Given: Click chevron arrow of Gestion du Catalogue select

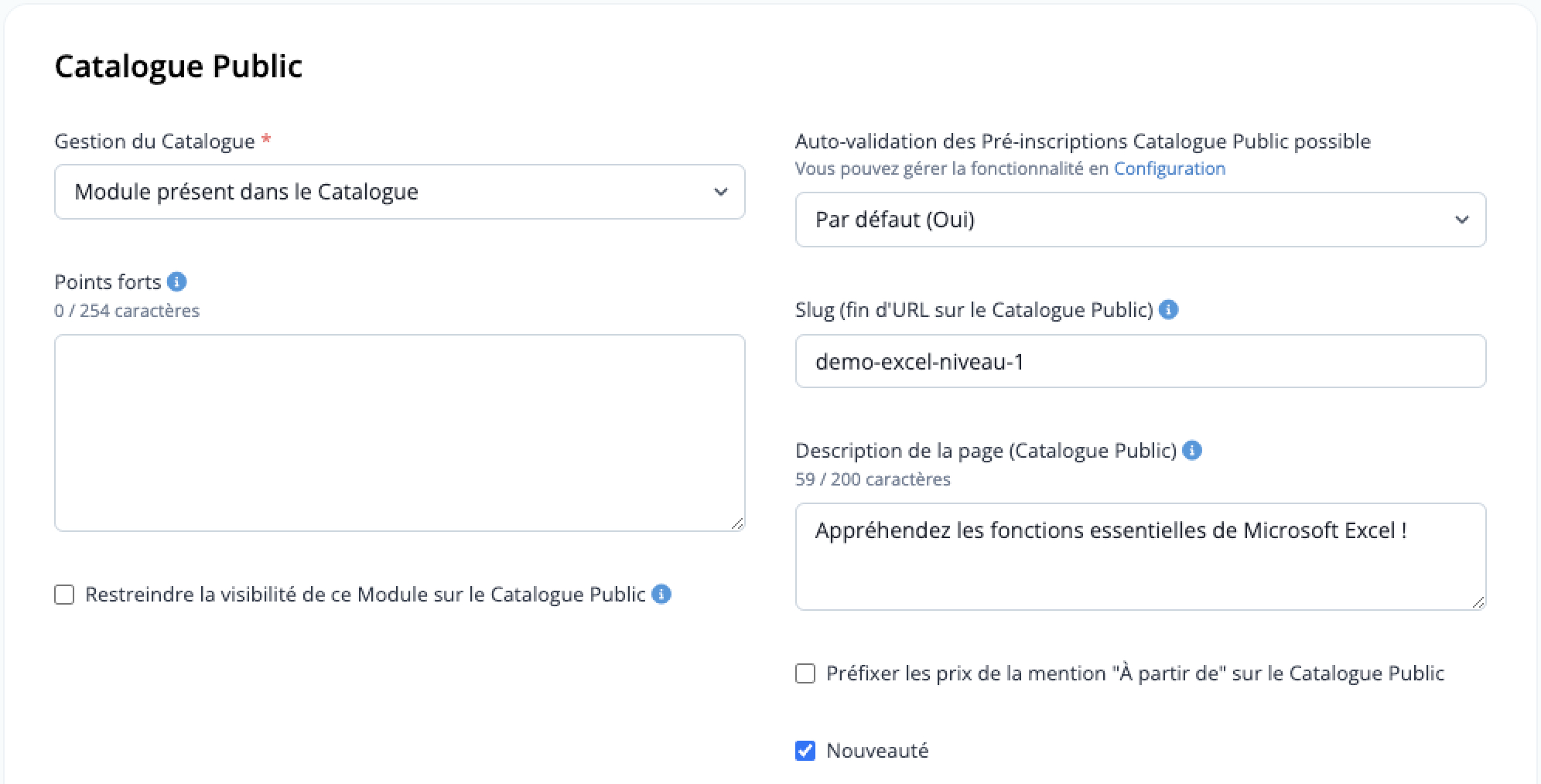Looking at the screenshot, I should pyautogui.click(x=720, y=192).
